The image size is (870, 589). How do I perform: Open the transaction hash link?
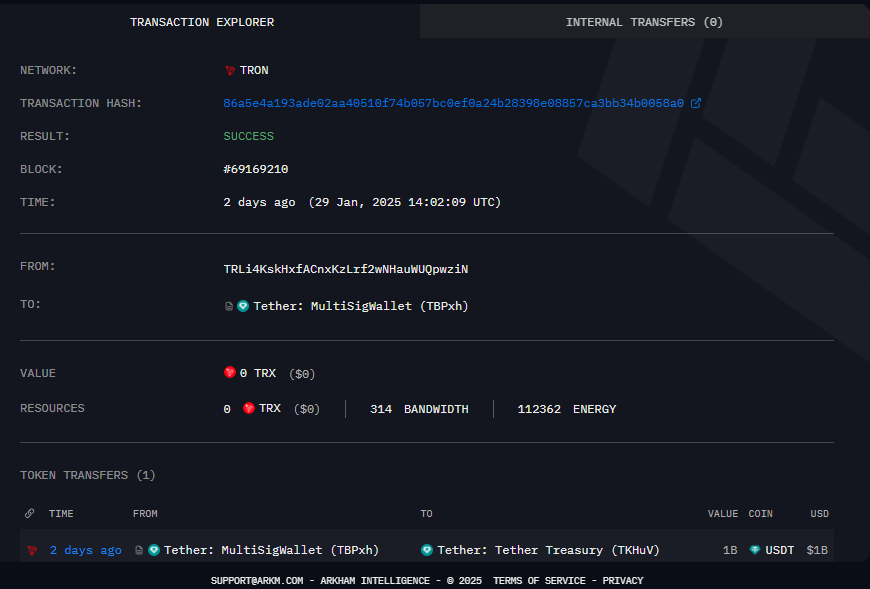(453, 103)
